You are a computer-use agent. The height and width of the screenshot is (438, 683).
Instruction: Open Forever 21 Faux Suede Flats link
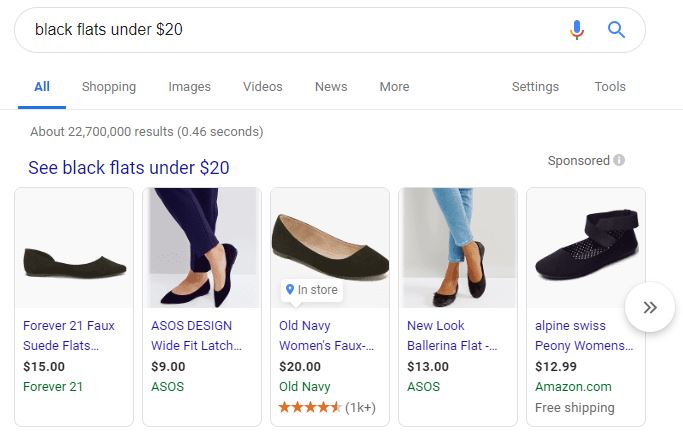coord(68,335)
